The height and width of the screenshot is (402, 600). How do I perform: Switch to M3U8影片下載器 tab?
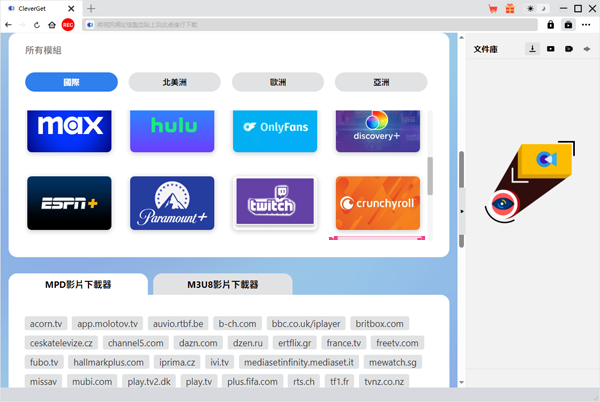(x=223, y=284)
